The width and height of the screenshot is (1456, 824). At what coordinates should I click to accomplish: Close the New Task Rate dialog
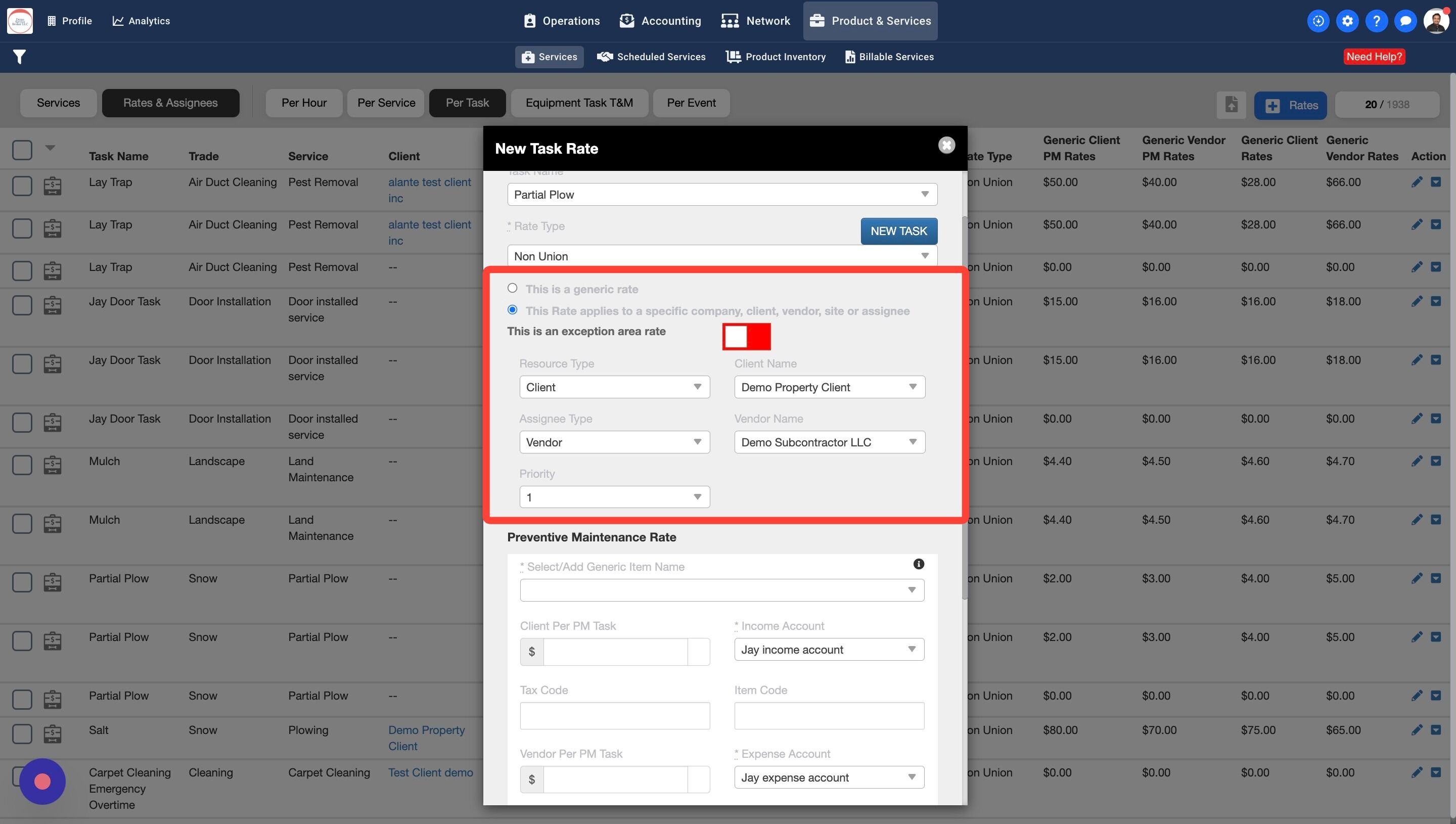946,146
